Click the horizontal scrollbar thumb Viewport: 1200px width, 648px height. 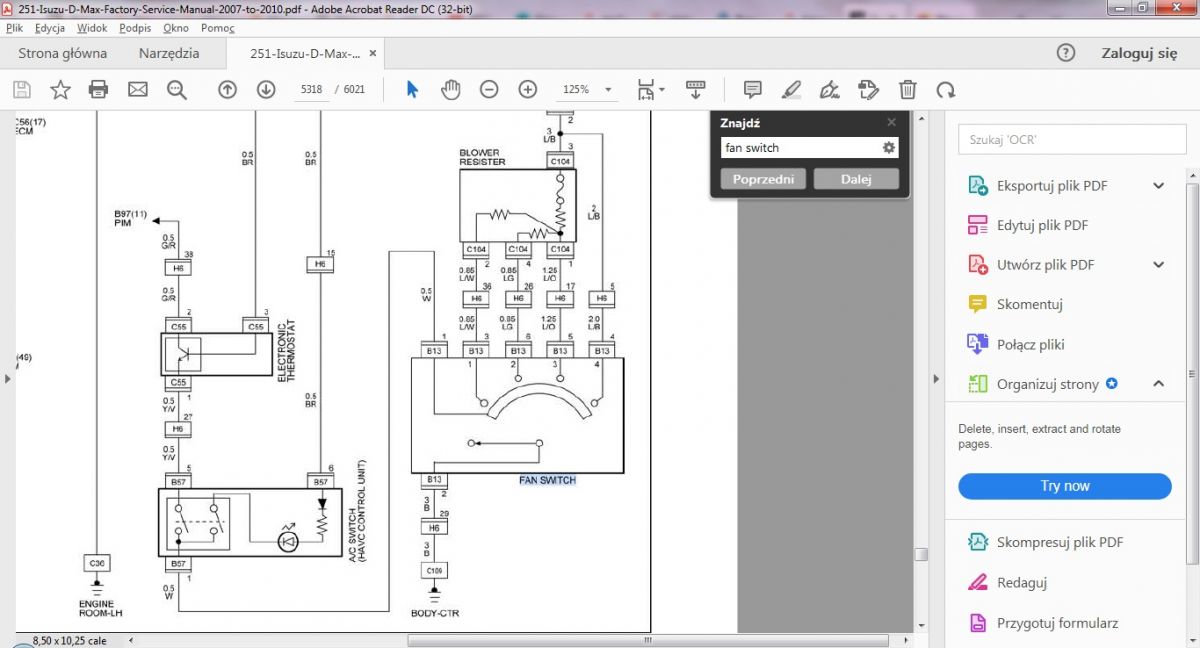[x=648, y=639]
